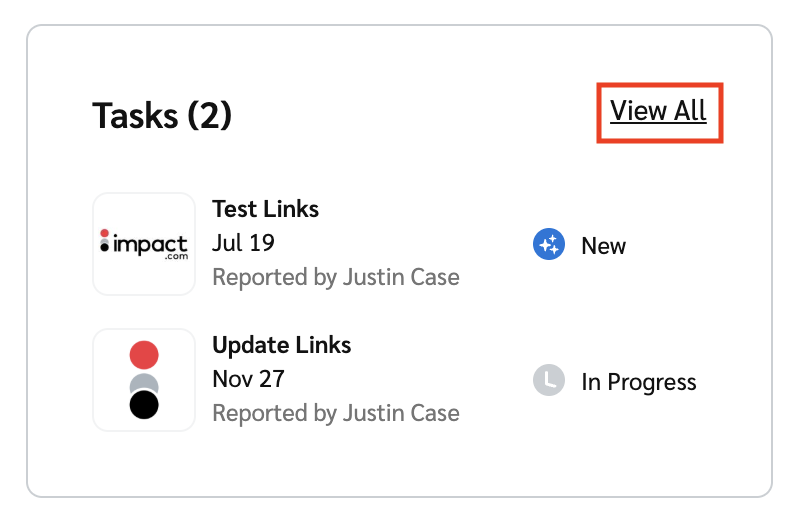Image resolution: width=796 pixels, height=518 pixels.
Task: Click the Tasks (2) heading
Action: (162, 116)
